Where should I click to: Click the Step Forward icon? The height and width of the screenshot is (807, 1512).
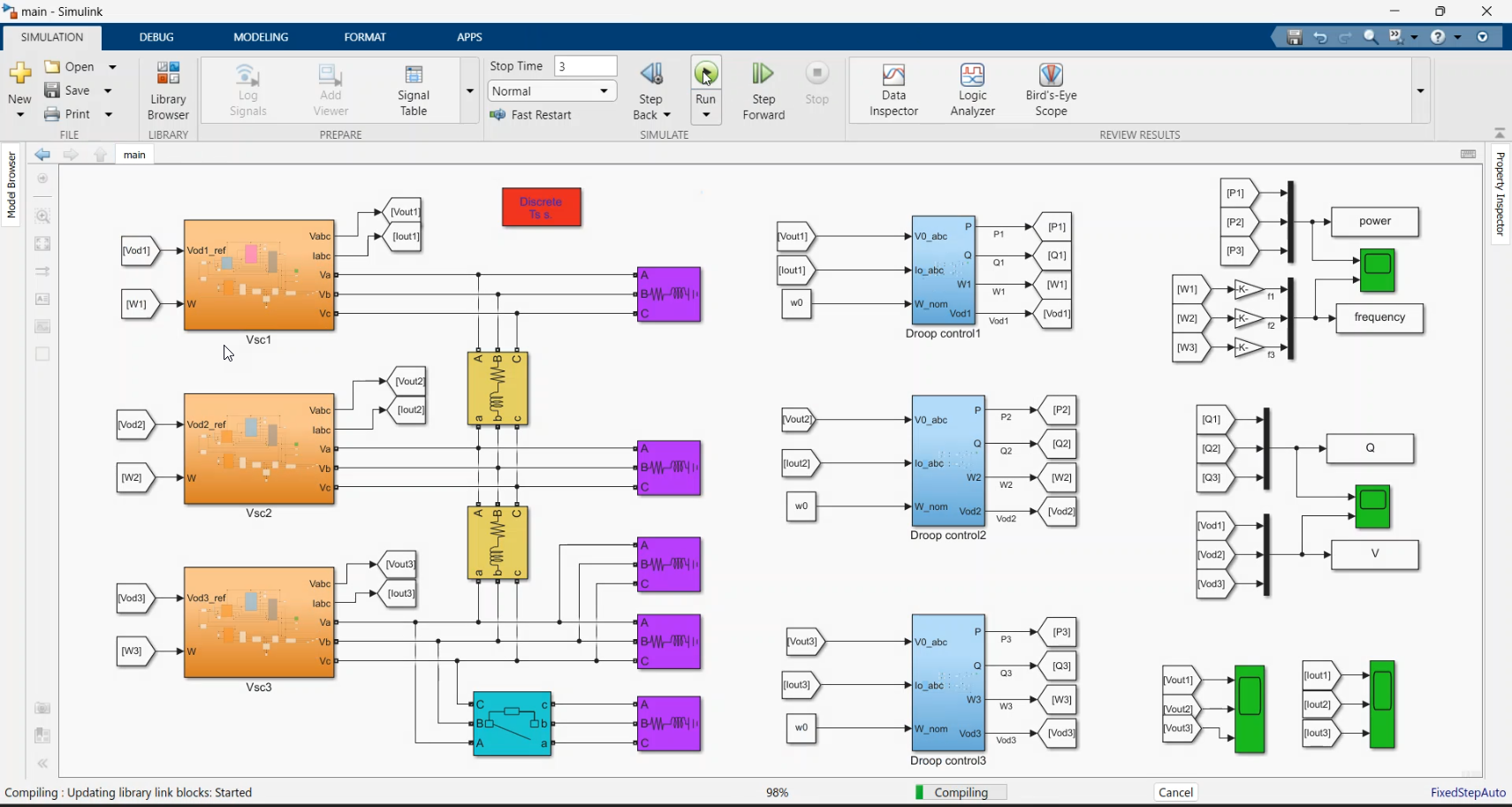763,73
